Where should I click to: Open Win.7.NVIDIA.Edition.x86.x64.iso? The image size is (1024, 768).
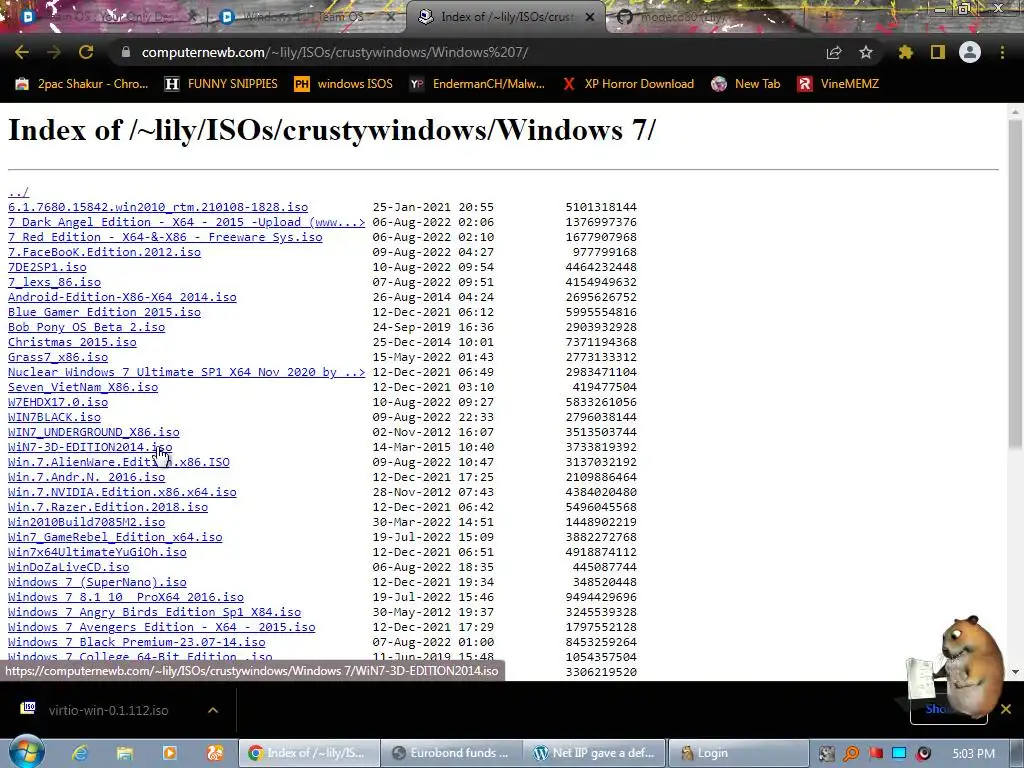click(122, 492)
